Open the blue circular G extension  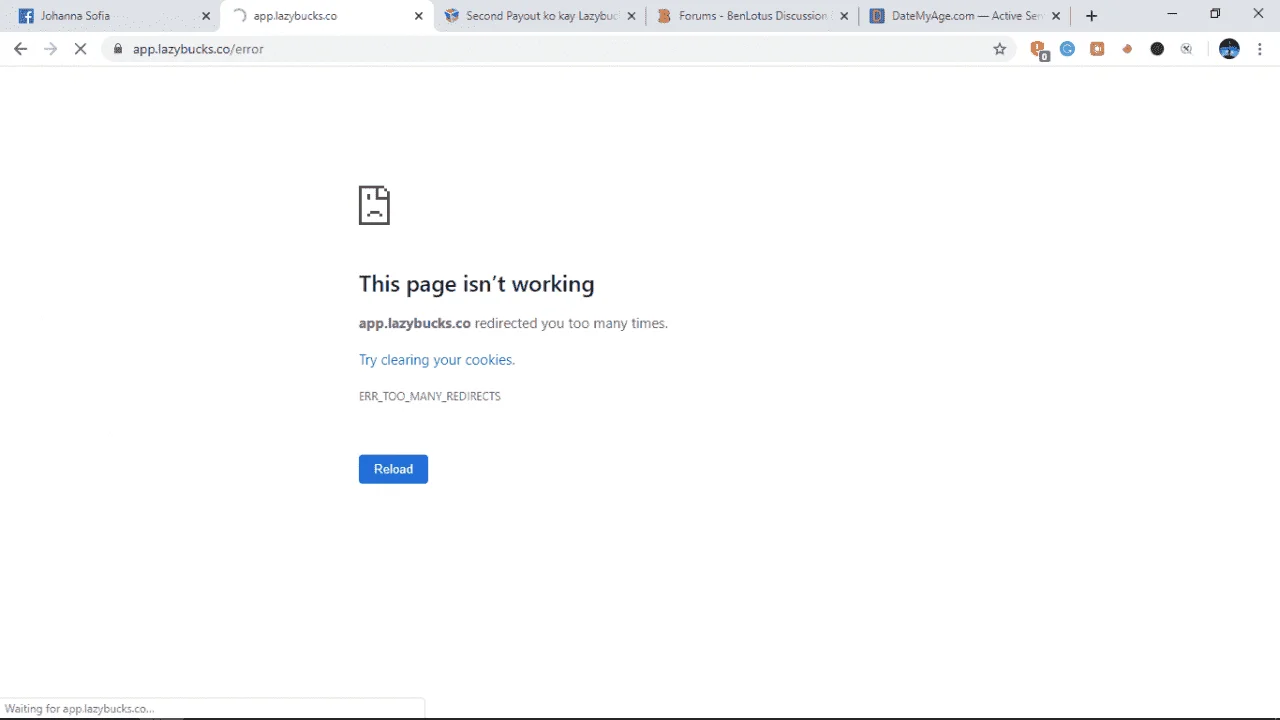1067,49
